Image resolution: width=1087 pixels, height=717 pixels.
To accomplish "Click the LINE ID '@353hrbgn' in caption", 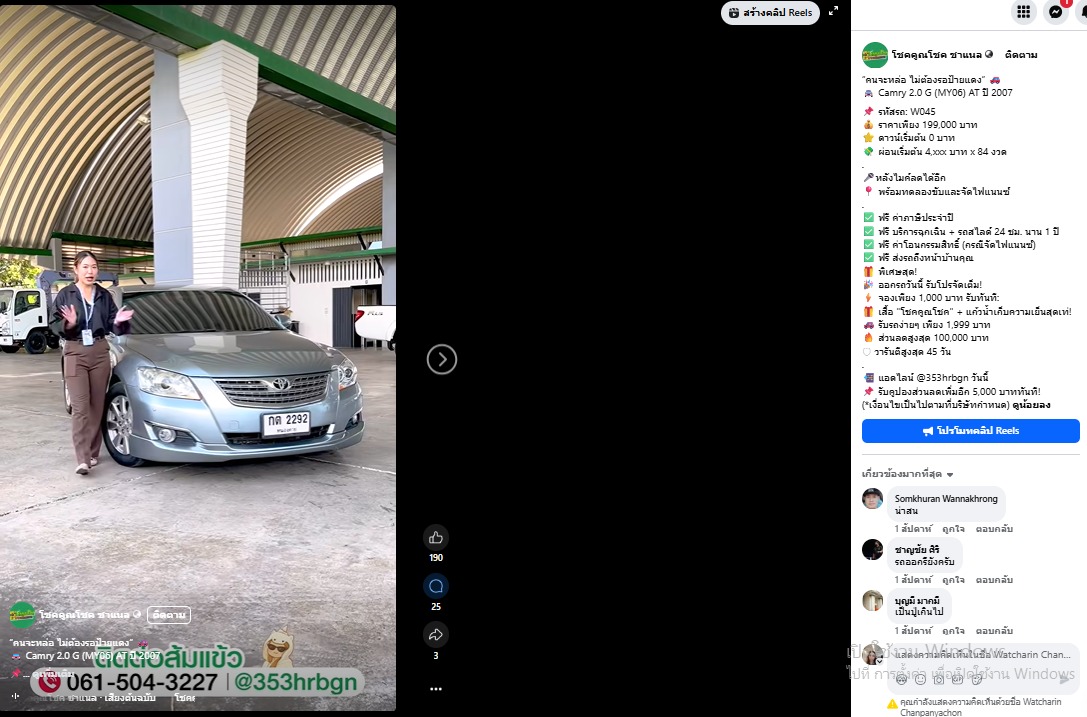I will [x=943, y=378].
